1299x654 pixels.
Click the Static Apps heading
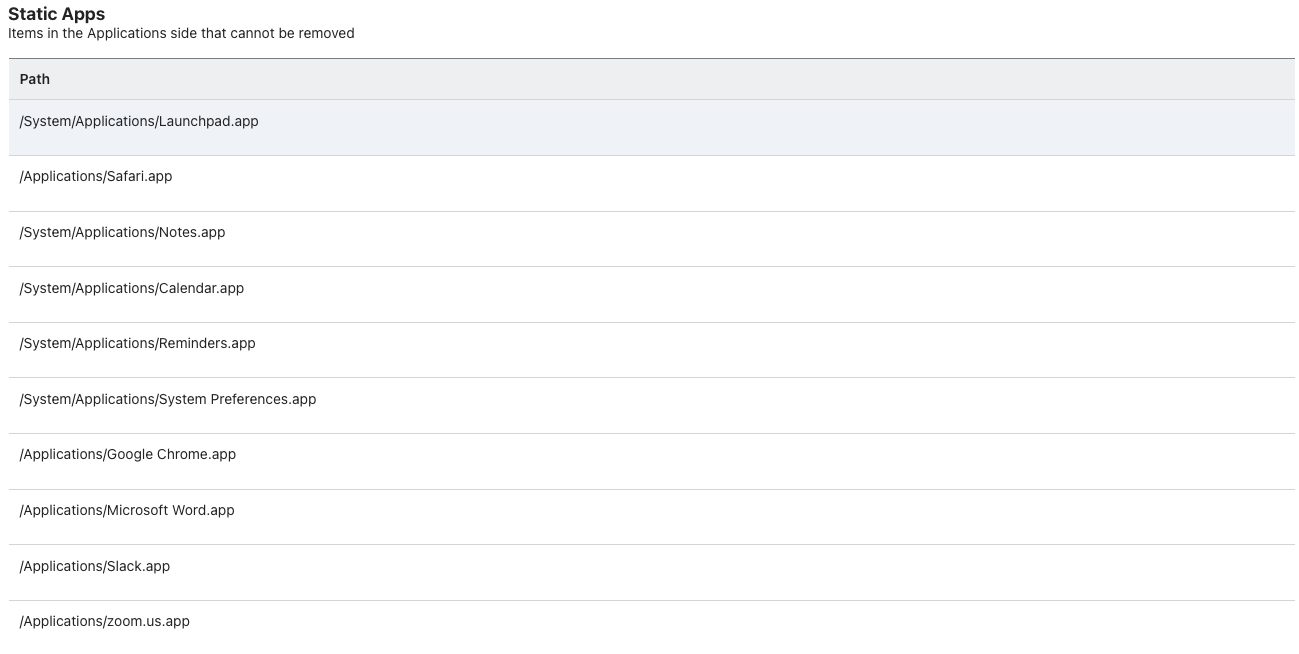(x=56, y=14)
